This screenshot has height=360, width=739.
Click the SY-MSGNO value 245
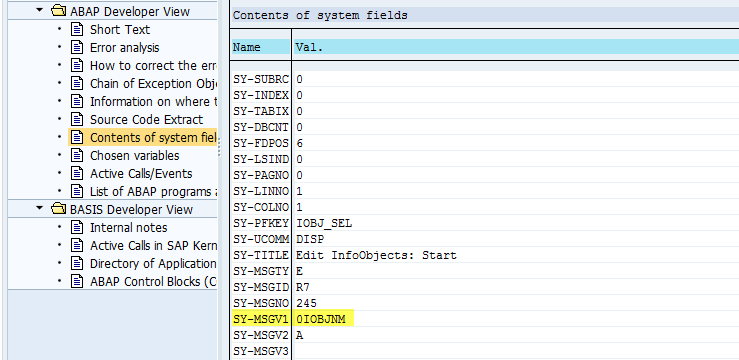[306, 303]
